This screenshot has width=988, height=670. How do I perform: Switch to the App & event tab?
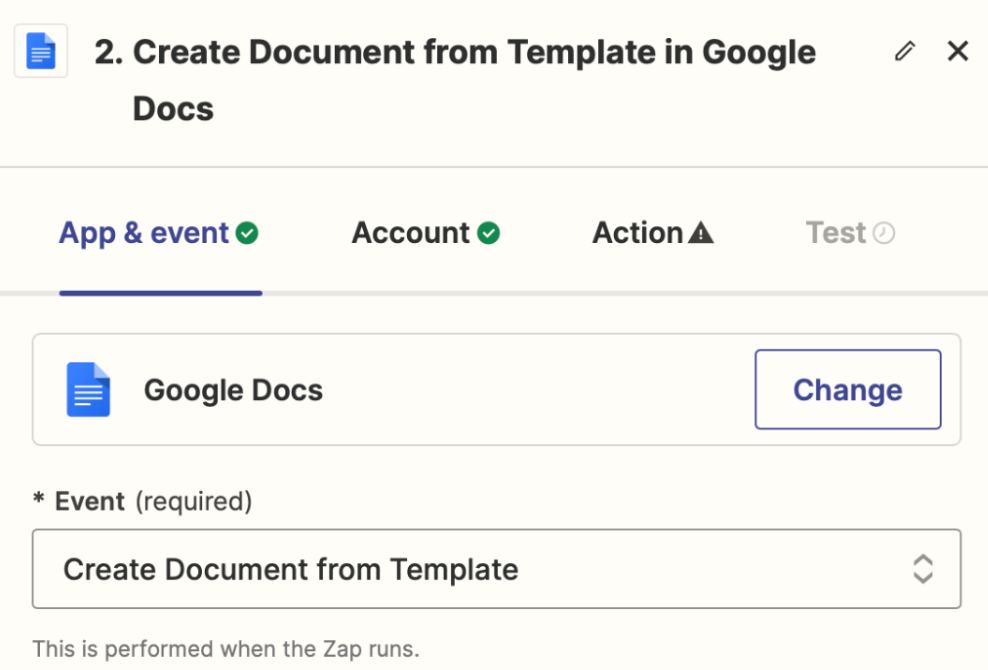click(159, 233)
